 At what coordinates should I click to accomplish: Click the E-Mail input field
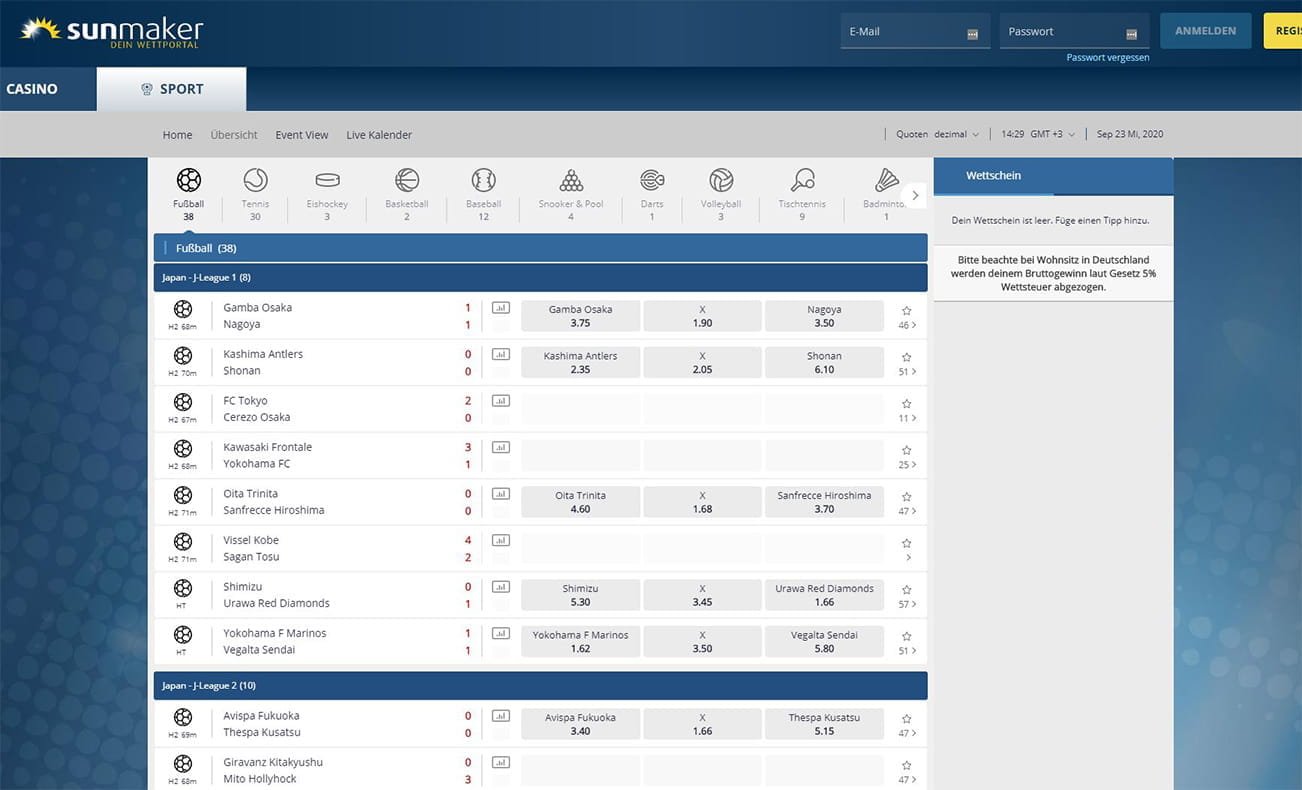[x=904, y=31]
